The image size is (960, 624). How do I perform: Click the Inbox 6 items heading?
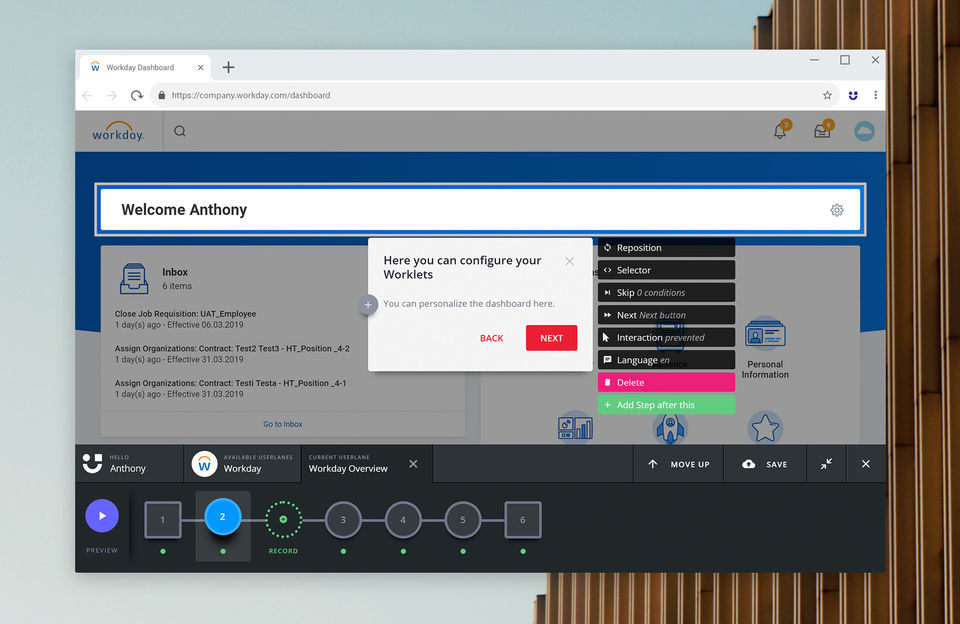pyautogui.click(x=177, y=279)
